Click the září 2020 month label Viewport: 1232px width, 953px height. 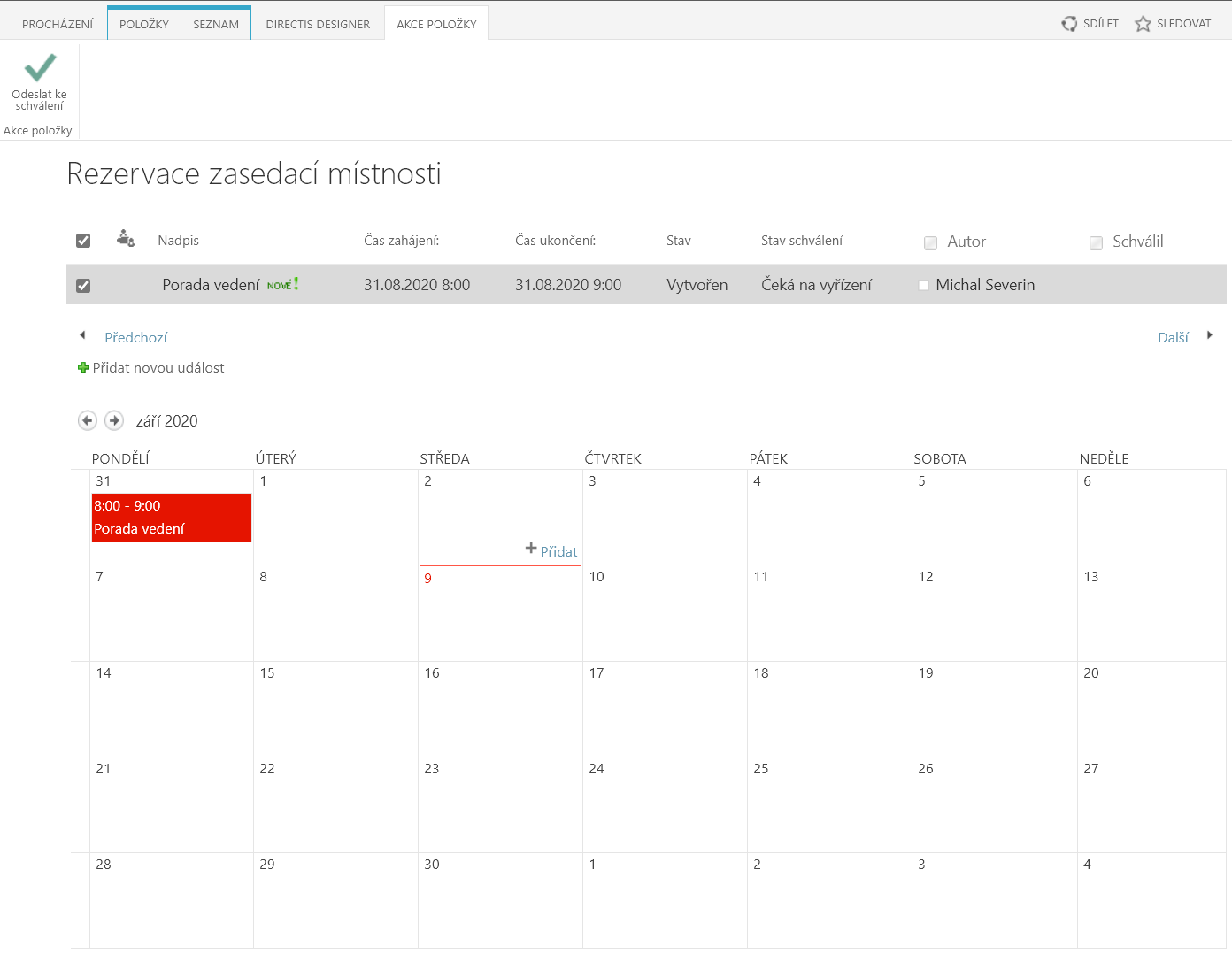166,421
